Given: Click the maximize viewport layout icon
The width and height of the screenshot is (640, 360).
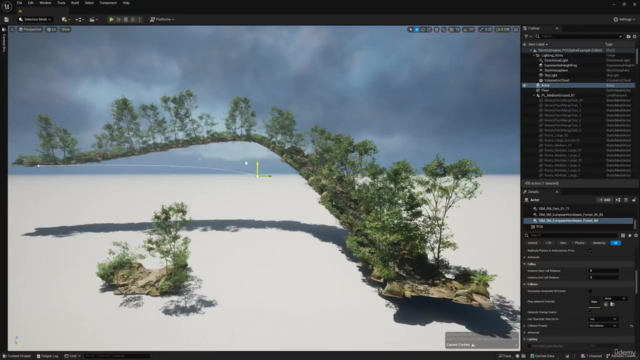Looking at the screenshot, I should click(516, 29).
